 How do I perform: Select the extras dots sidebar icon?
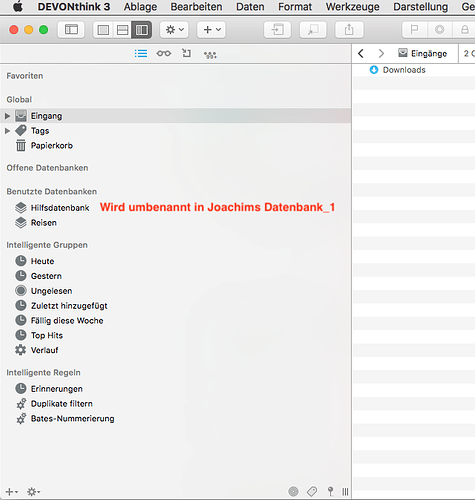(x=210, y=55)
